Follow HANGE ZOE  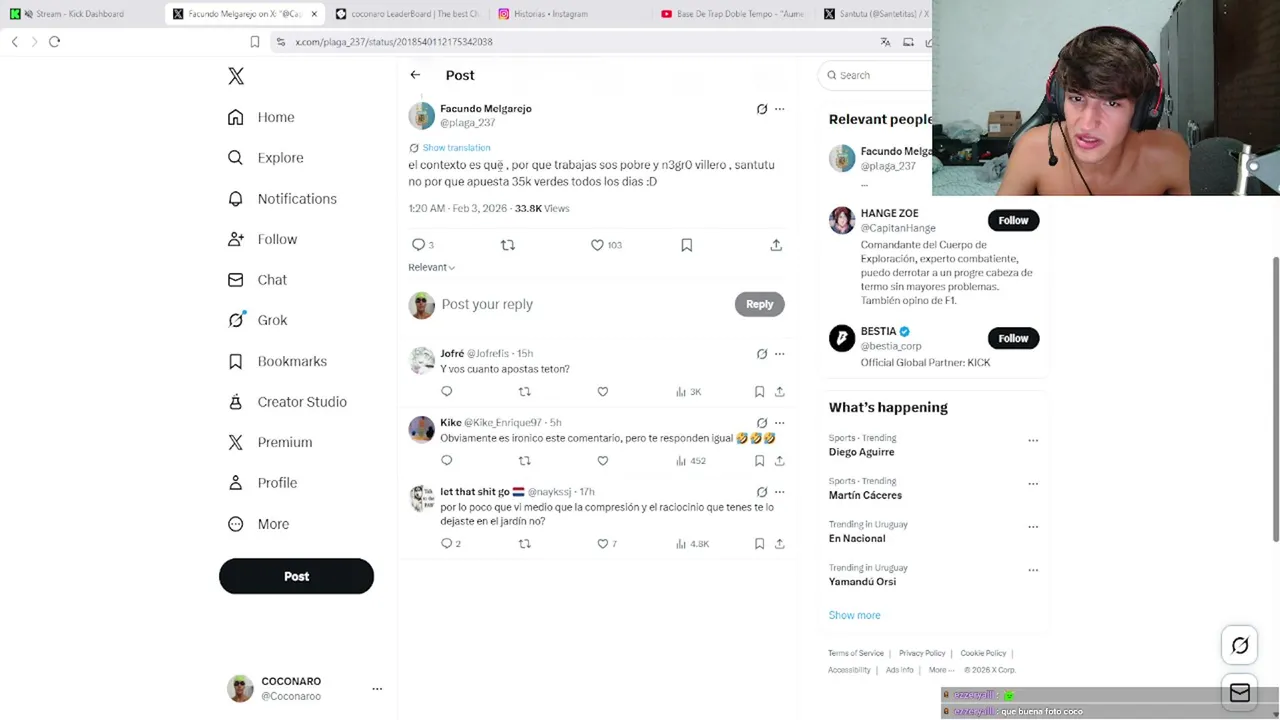(1013, 220)
